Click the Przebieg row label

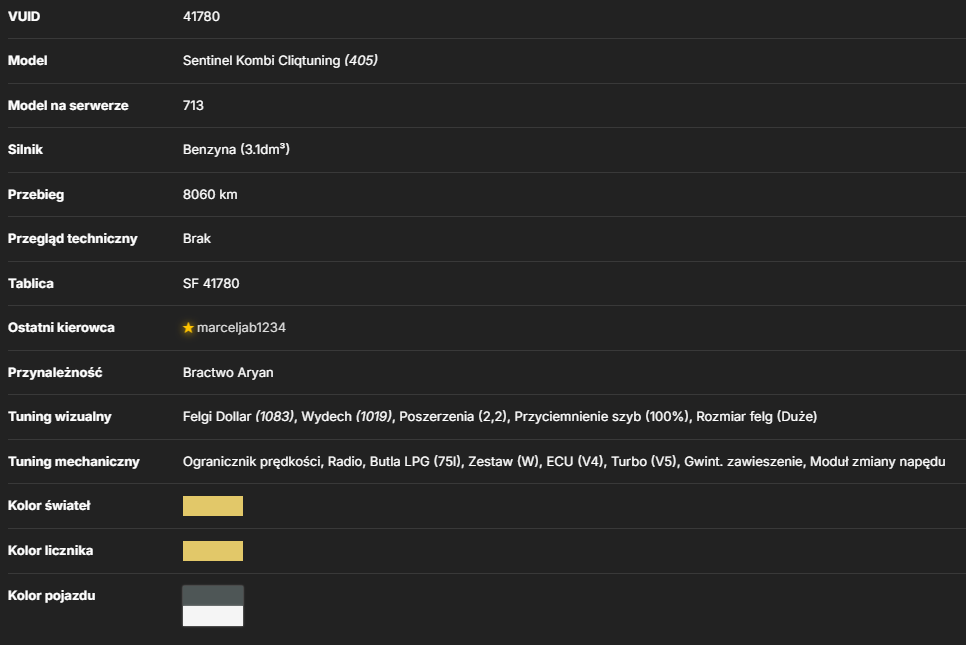coord(36,195)
